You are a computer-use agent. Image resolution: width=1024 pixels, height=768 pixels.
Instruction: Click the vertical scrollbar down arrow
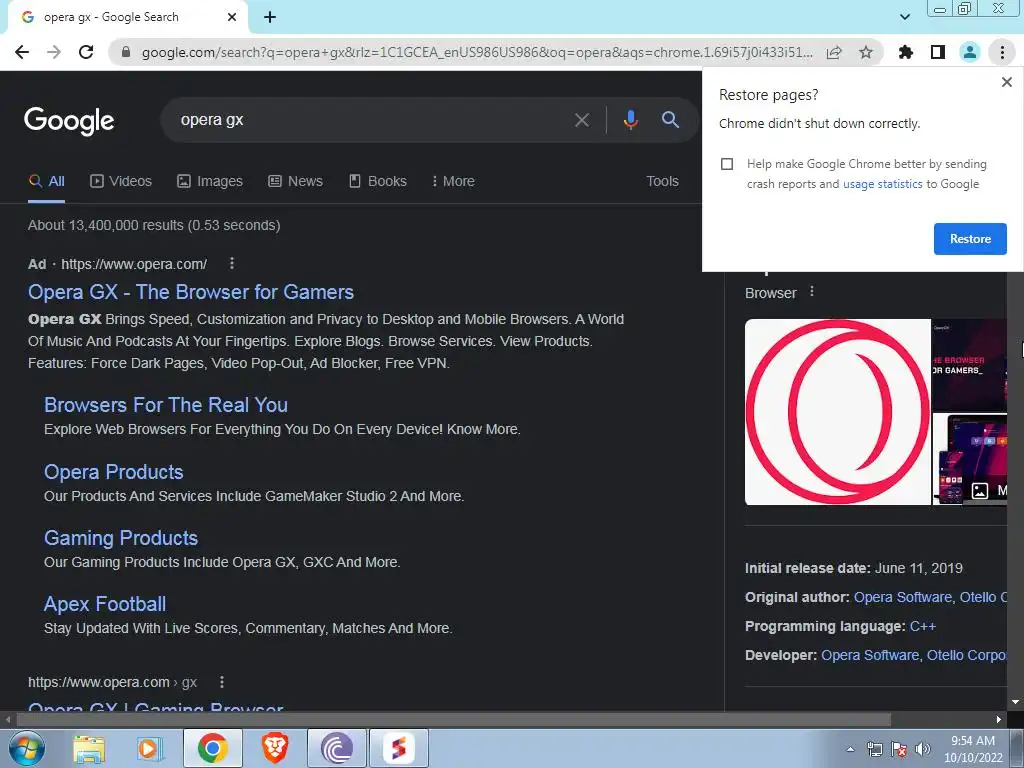(x=1016, y=702)
